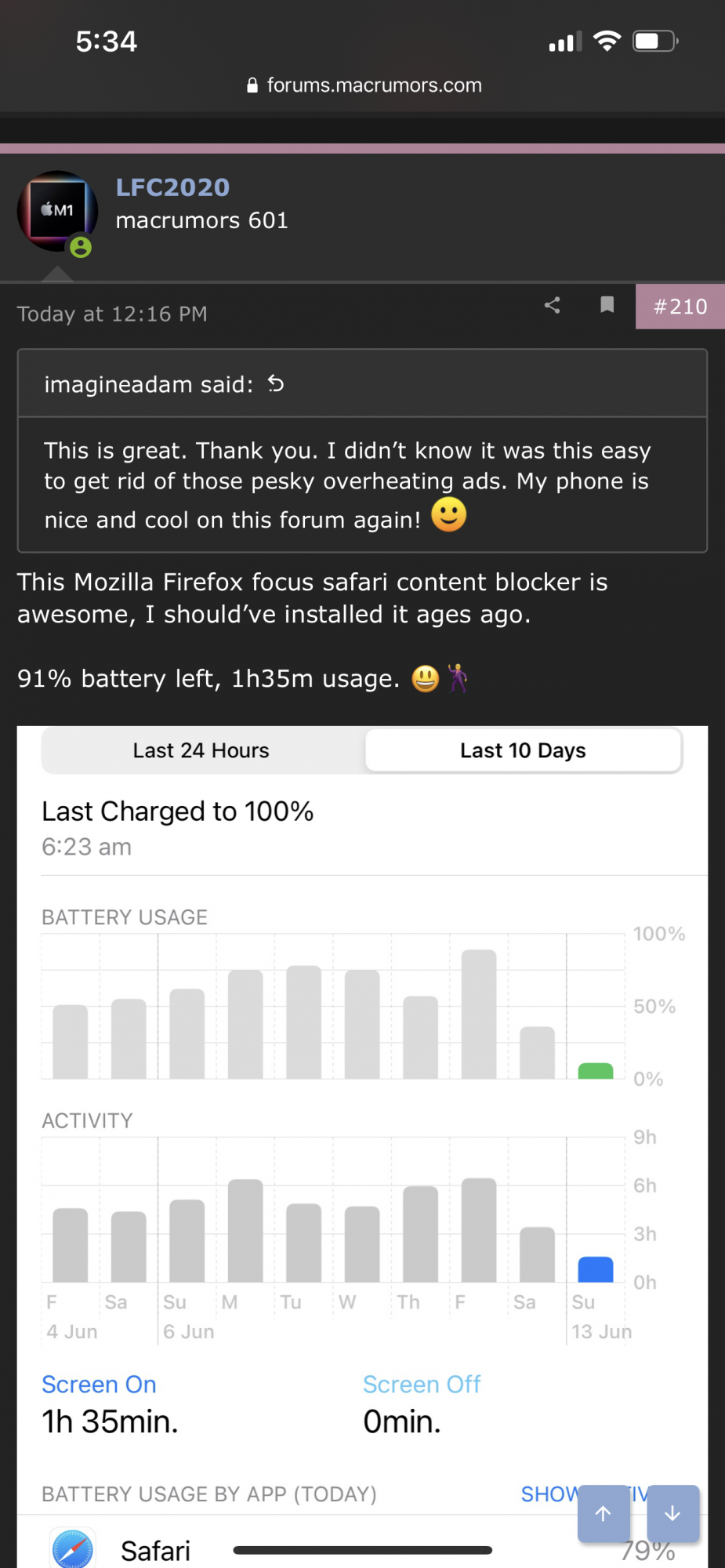Tap the share icon on post #210
The width and height of the screenshot is (725, 1568).
(553, 305)
